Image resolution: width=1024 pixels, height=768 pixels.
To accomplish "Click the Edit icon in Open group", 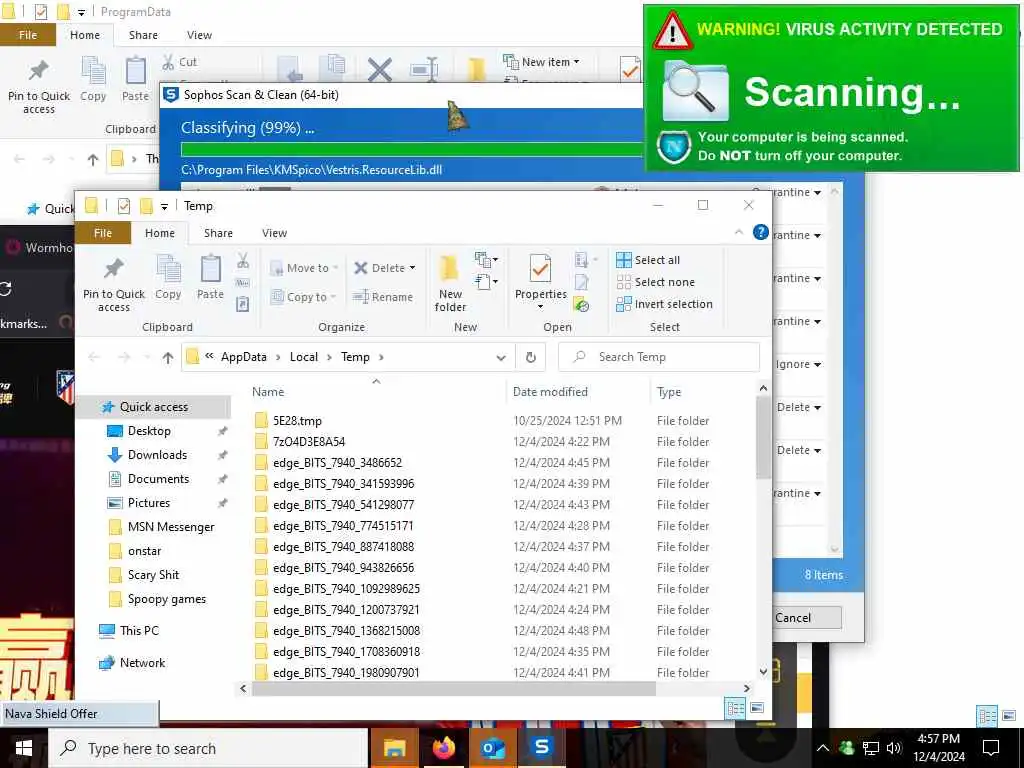I will tap(581, 283).
